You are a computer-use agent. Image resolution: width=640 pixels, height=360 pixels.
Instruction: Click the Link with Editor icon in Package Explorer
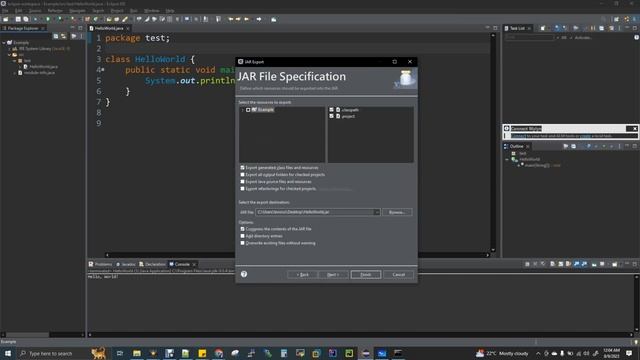coord(63,36)
